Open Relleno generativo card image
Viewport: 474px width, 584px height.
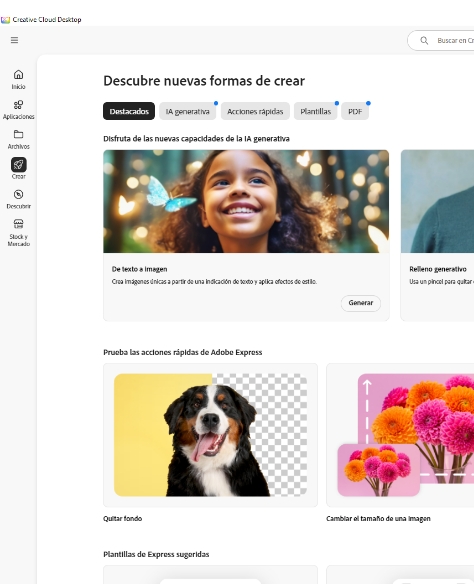437,201
